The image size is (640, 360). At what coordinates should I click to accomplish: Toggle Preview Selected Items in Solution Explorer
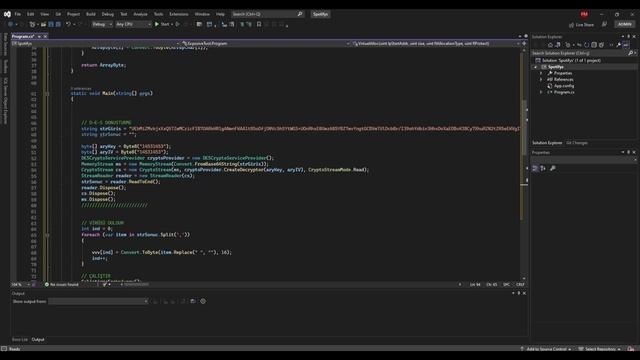[x=626, y=45]
